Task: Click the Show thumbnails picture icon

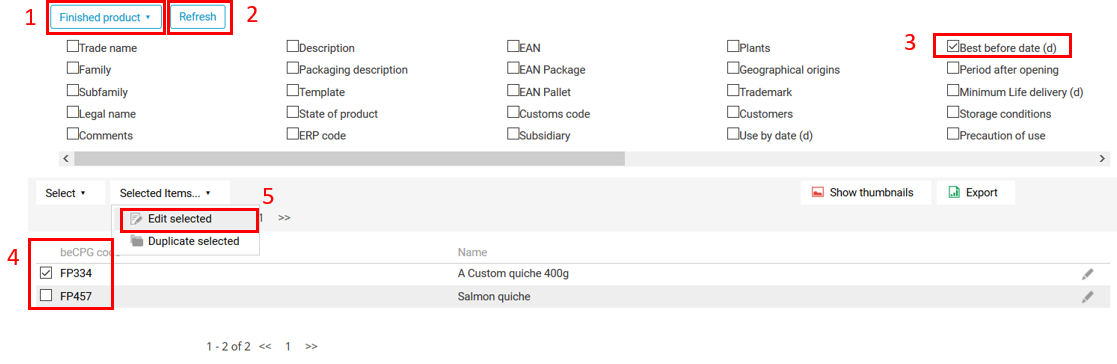Action: (x=818, y=192)
